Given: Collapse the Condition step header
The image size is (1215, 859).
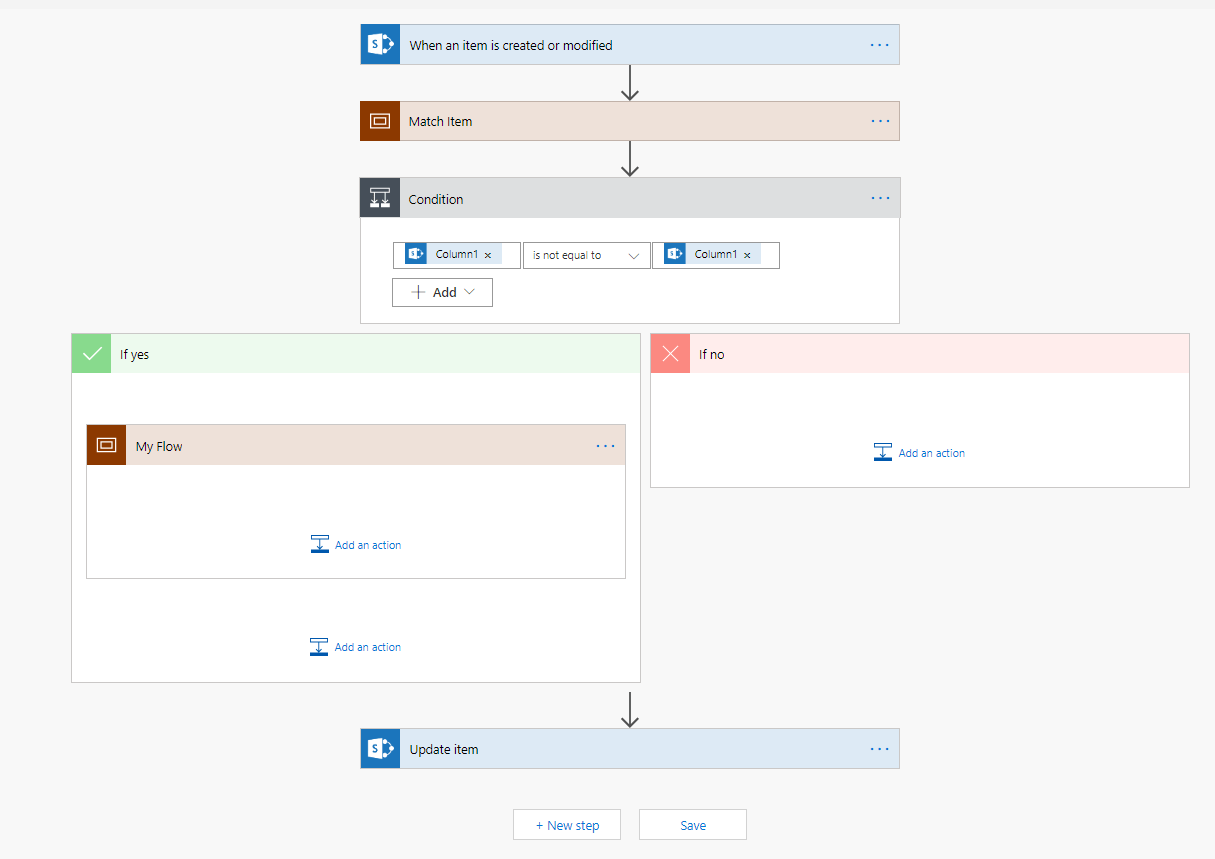Looking at the screenshot, I should (630, 198).
